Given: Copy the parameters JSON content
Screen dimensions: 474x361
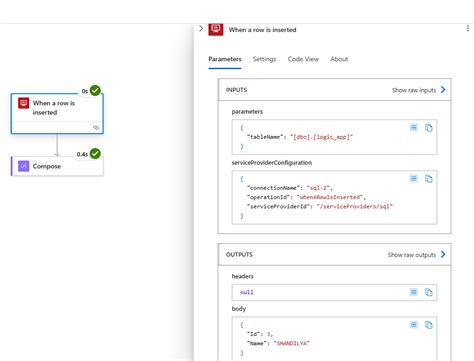Looking at the screenshot, I should [x=429, y=127].
